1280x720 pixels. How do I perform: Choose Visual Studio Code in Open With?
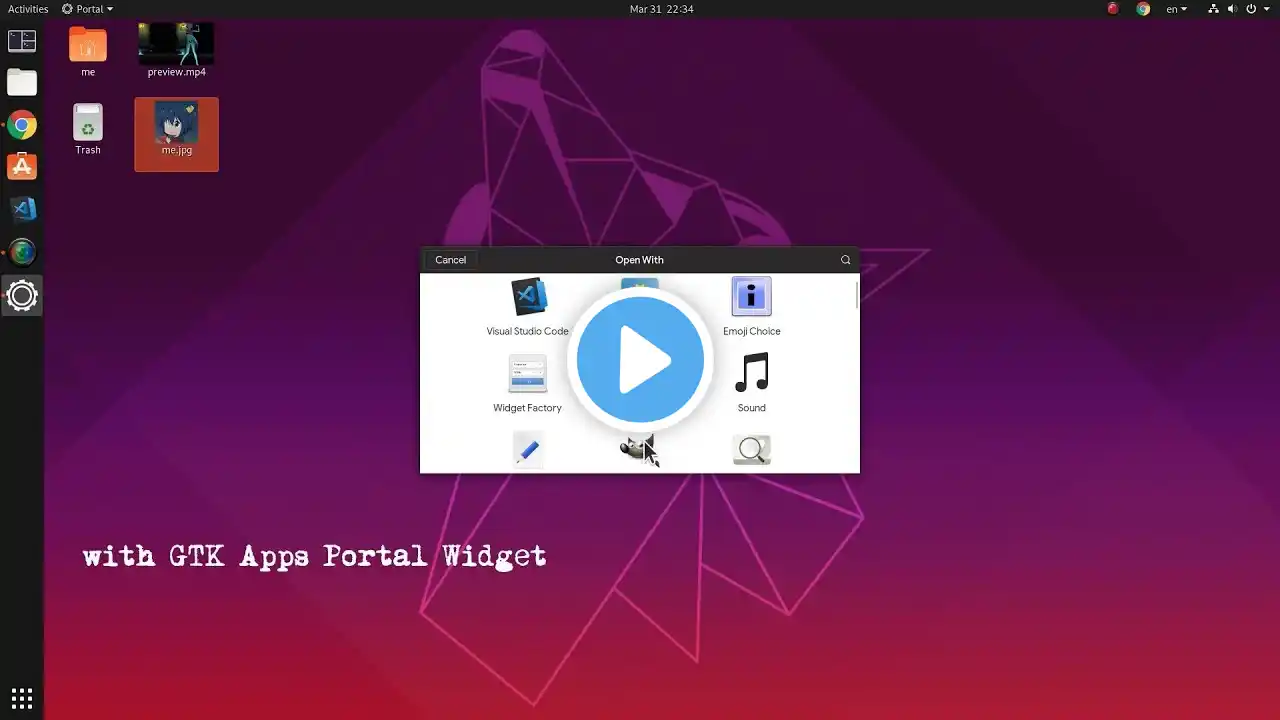point(528,307)
